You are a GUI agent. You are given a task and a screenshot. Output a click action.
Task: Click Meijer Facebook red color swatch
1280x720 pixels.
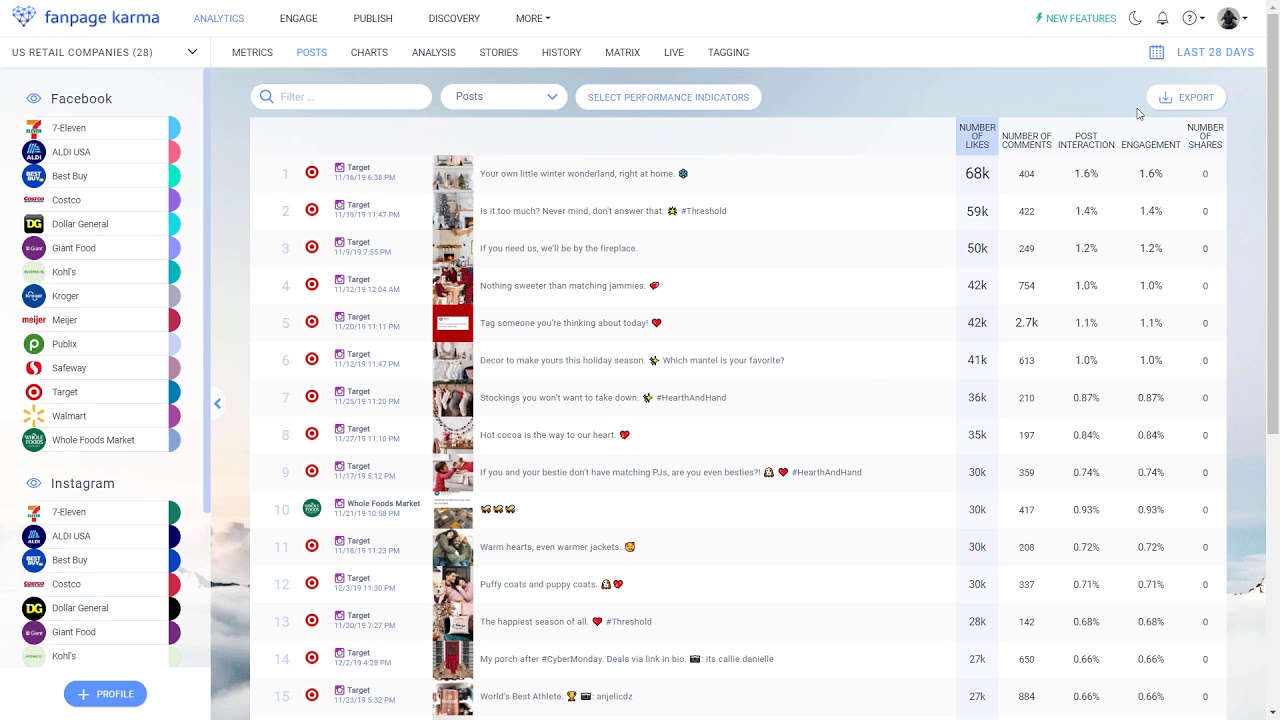174,320
